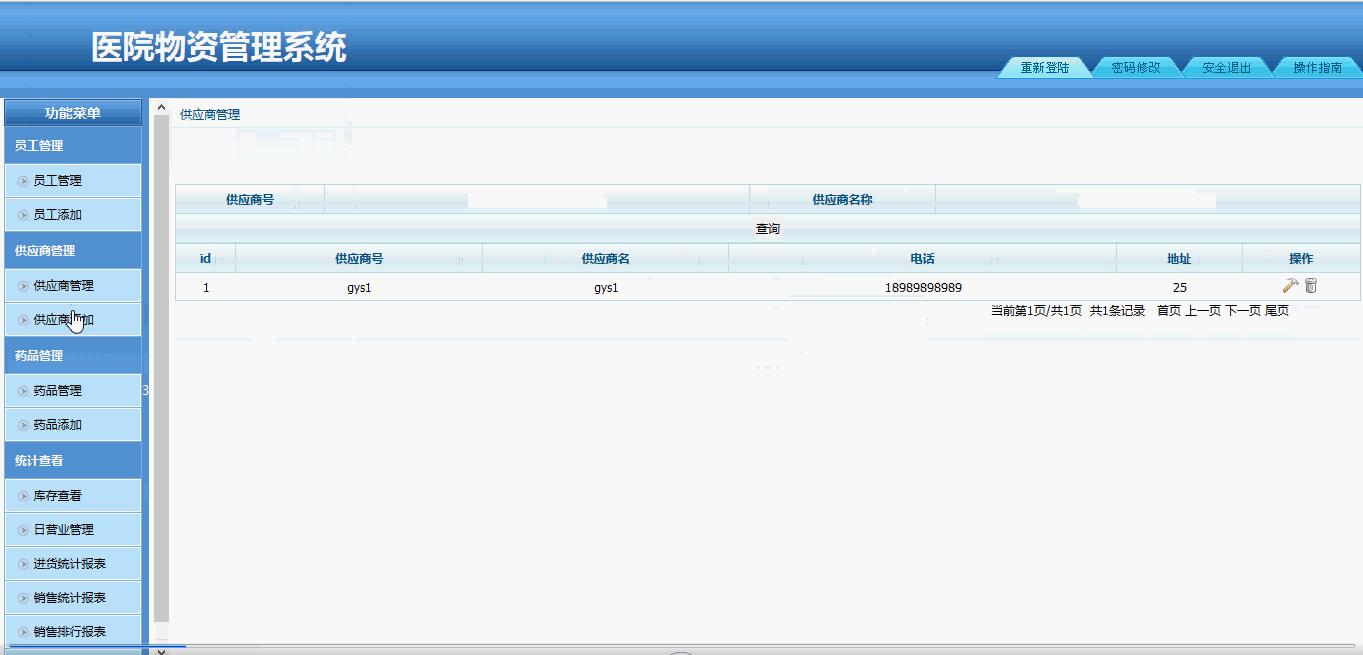1363x655 pixels.
Task: Click the 供应商名称 search input field
Action: [x=1147, y=199]
